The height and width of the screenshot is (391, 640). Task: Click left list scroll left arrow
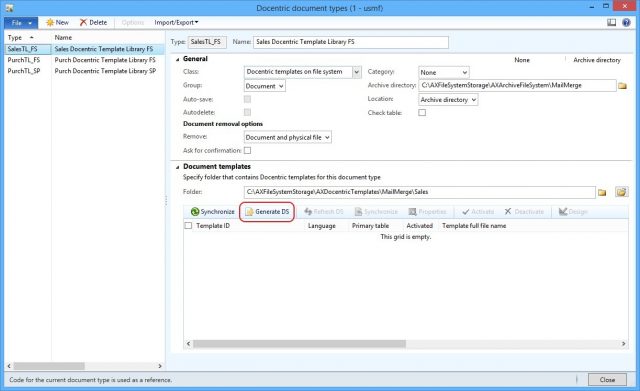pos(9,366)
